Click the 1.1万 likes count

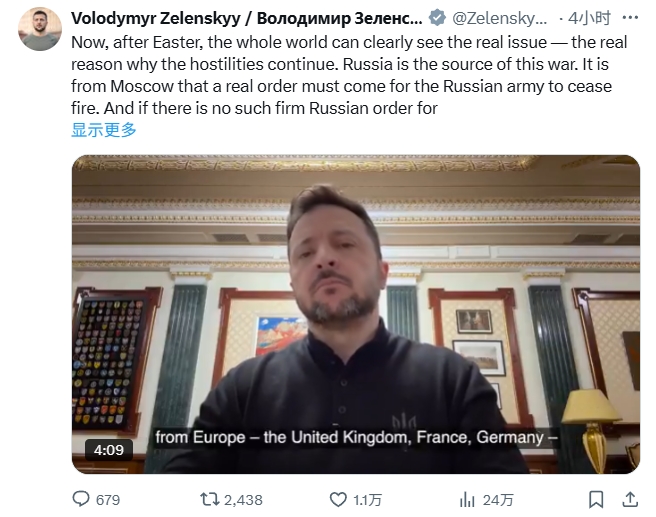[x=368, y=498]
